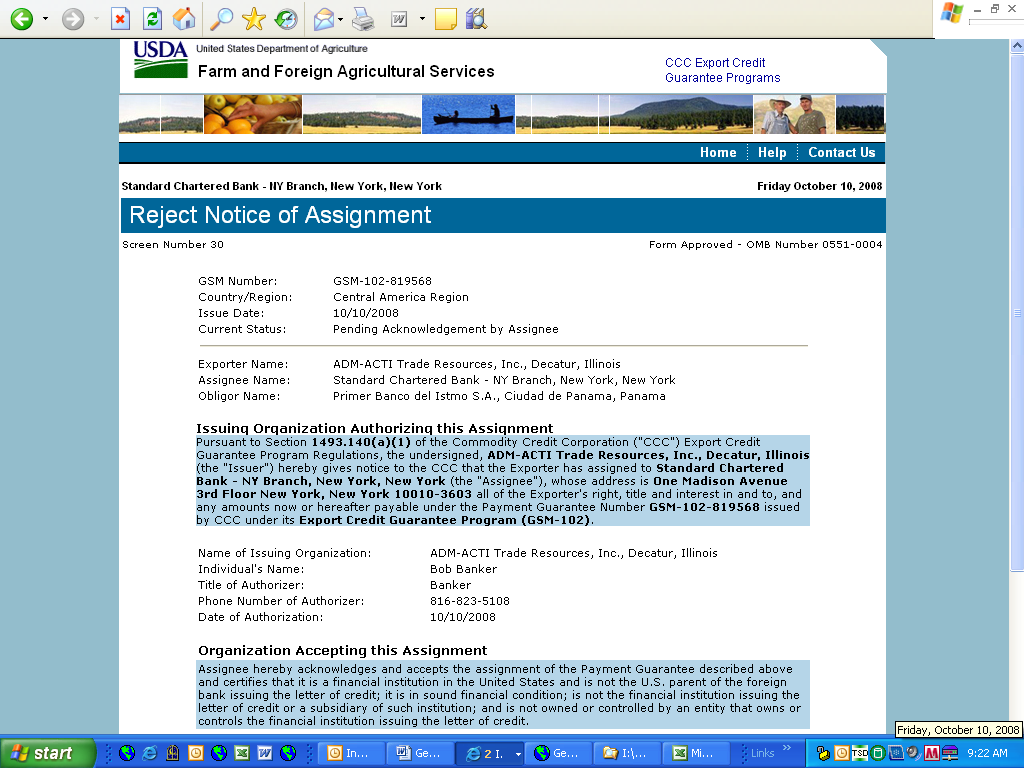Open Favorites with the yellow star icon
This screenshot has height=768, width=1024.
click(253, 19)
